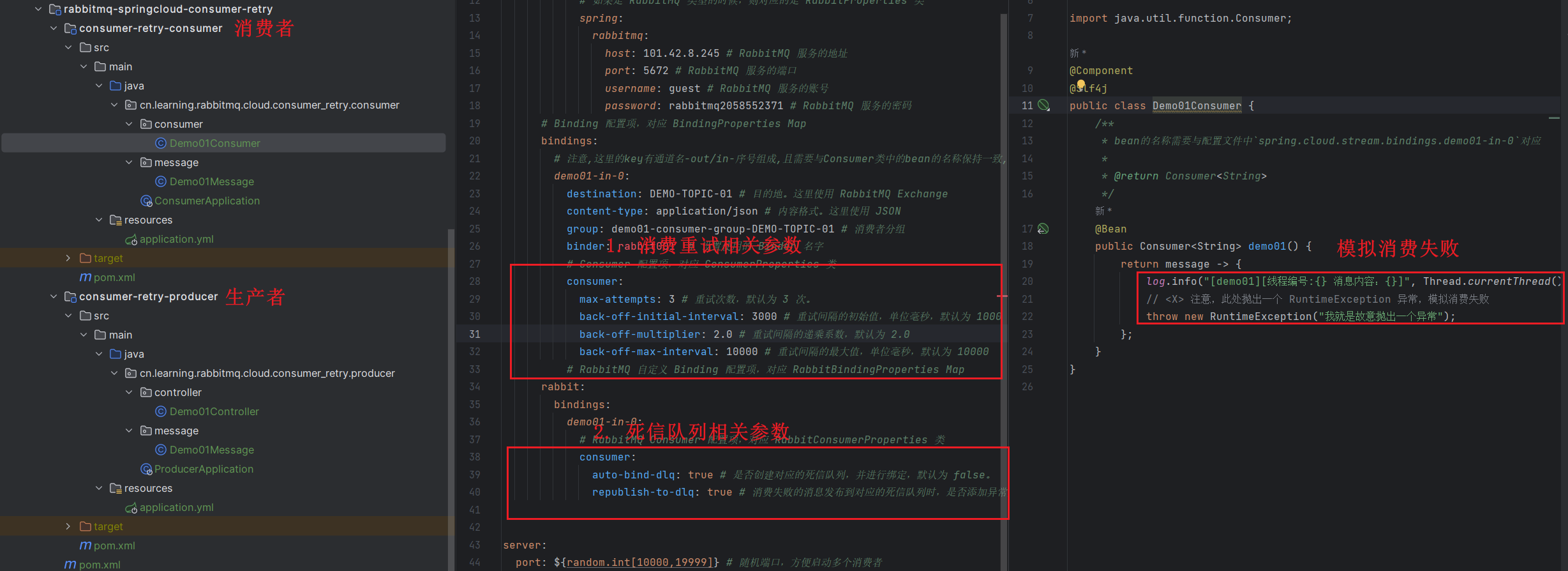
Task: Click the message package icon under consumer
Action: [x=146, y=162]
